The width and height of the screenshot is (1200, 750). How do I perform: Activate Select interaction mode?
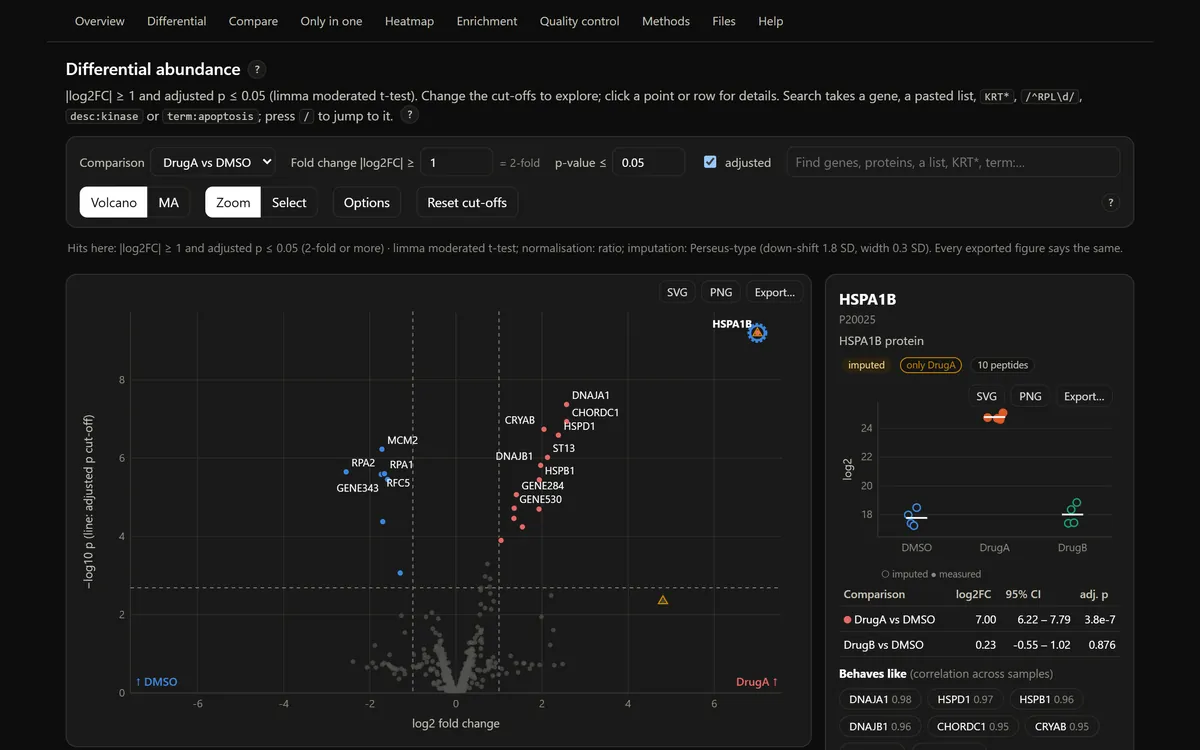click(289, 202)
